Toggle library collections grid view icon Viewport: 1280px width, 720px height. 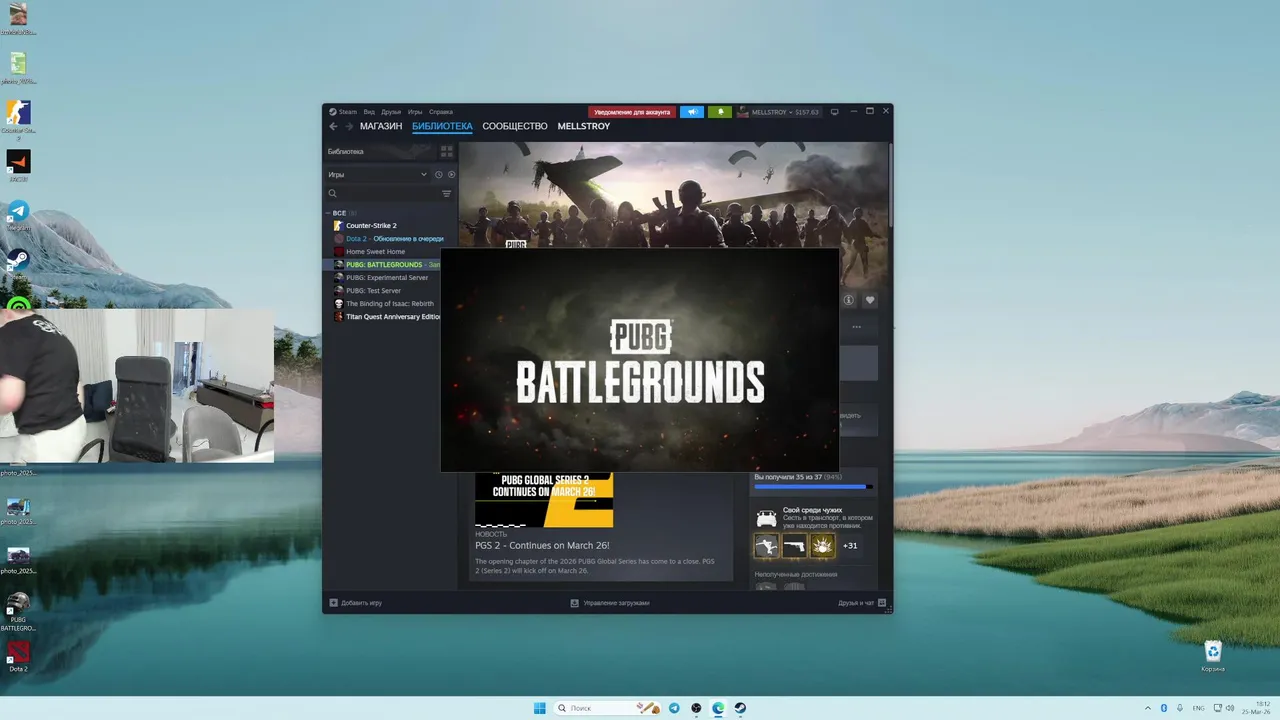(x=447, y=152)
